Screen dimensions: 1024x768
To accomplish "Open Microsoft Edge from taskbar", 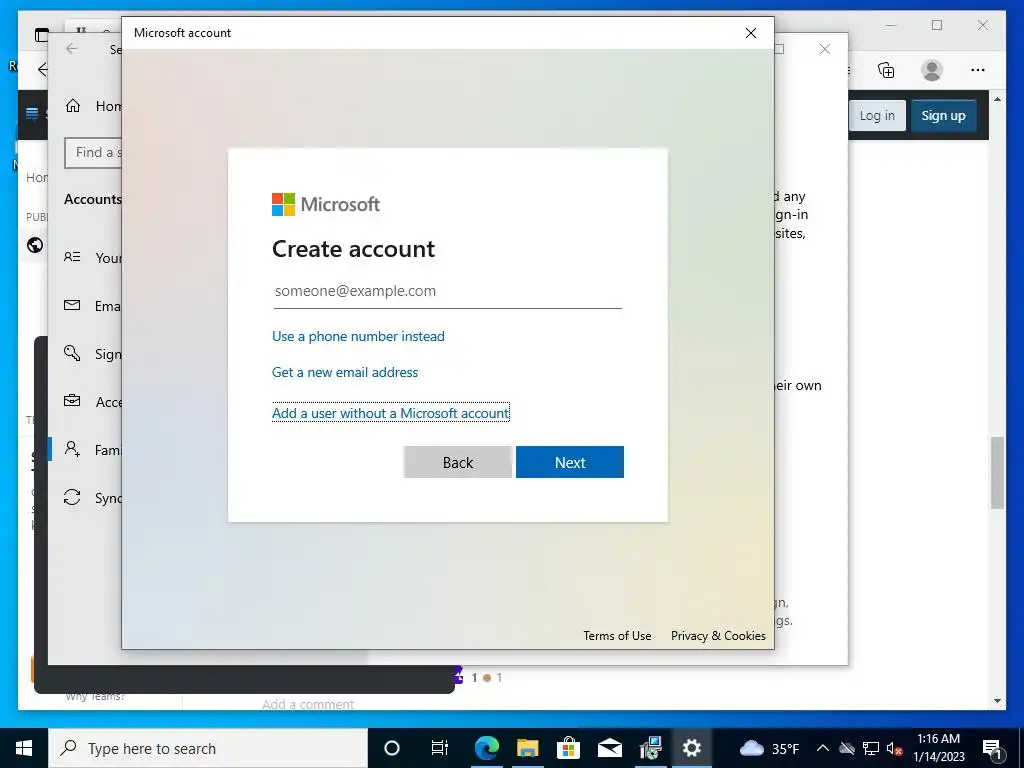I will 487,748.
